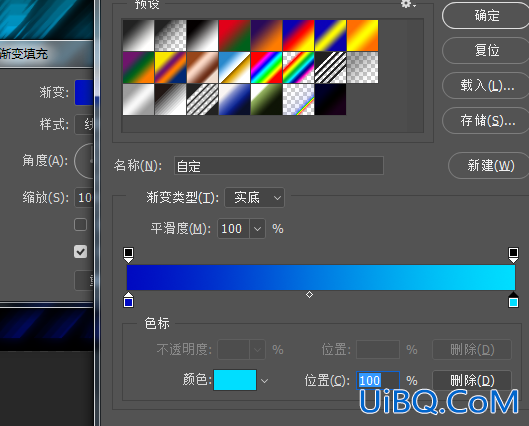Select the dark blue color stop
Viewport: 529px width, 426px height.
[128, 300]
